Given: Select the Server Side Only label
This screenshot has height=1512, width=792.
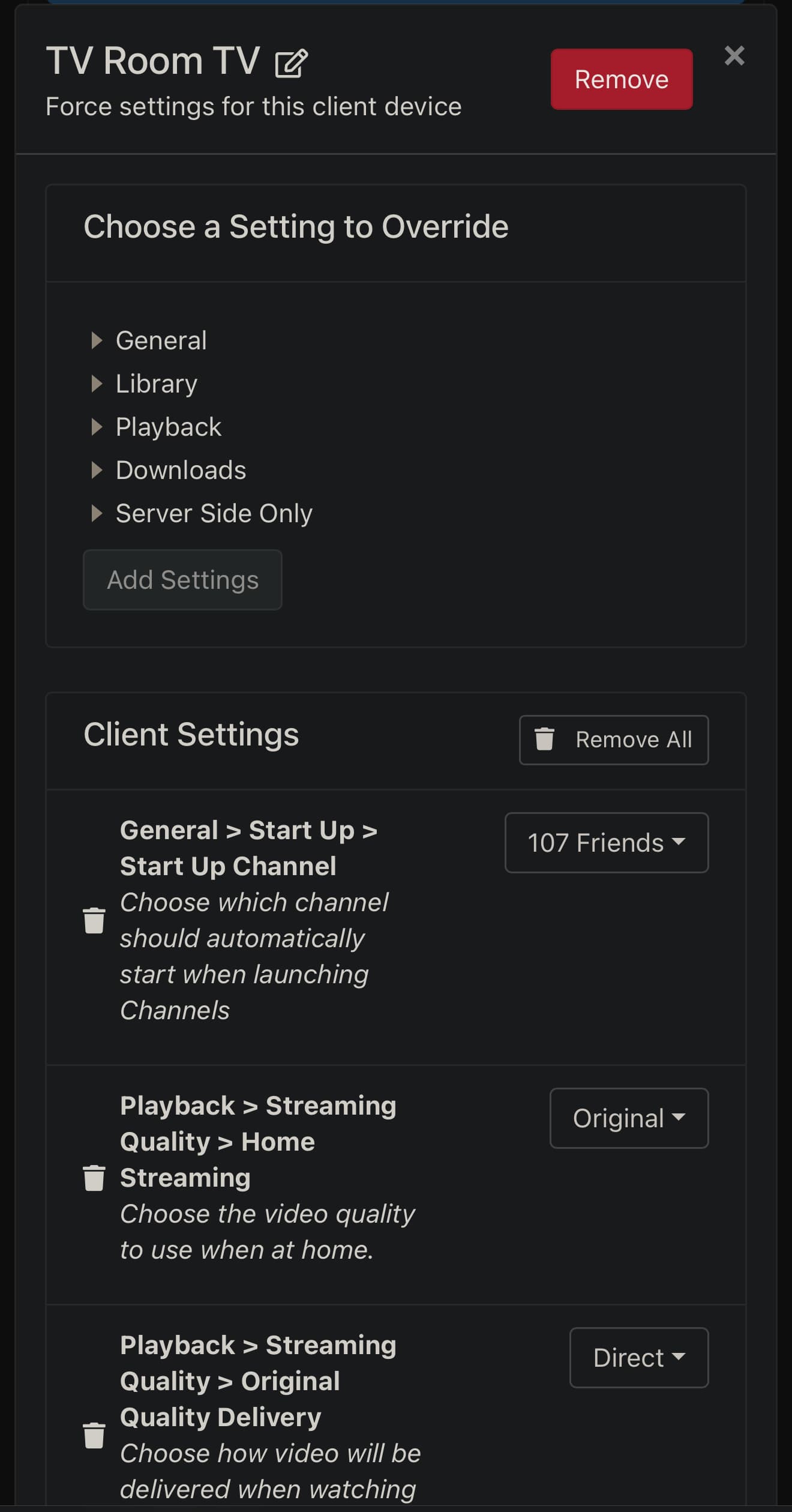Looking at the screenshot, I should 214,514.
